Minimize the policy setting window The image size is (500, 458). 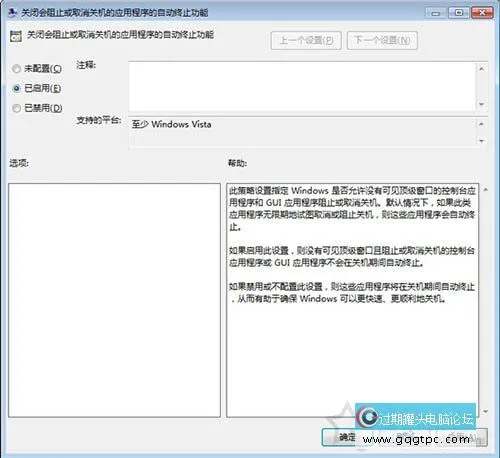[x=435, y=13]
